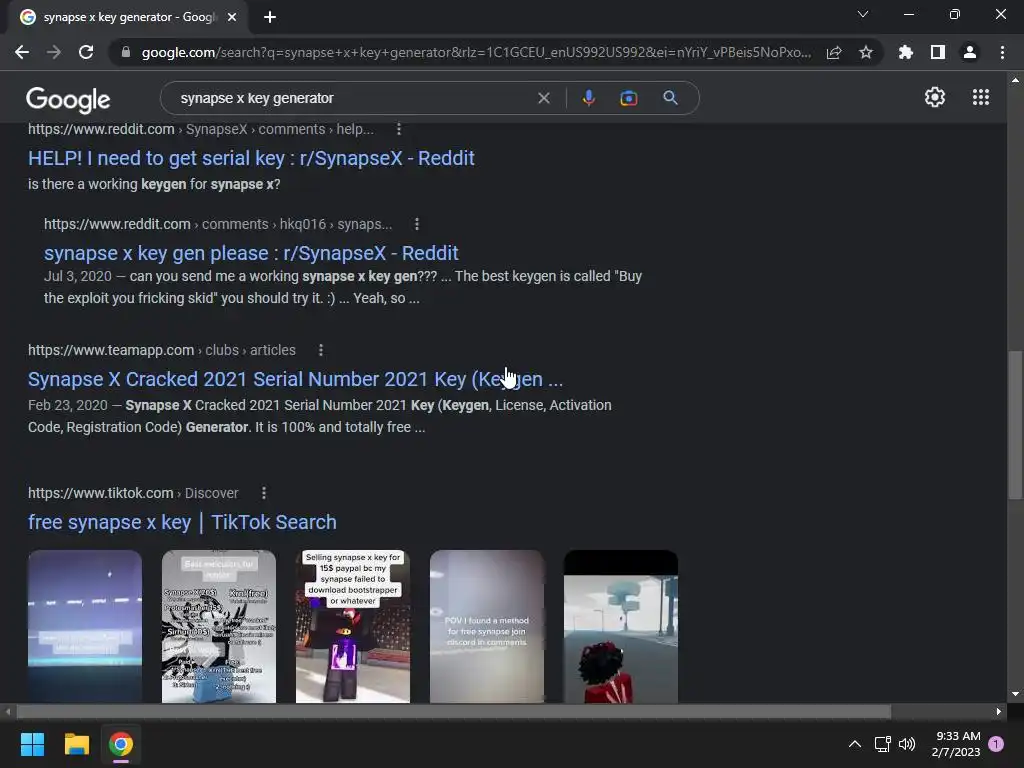Open options for the reddit help result
The height and width of the screenshot is (768, 1024).
click(399, 129)
